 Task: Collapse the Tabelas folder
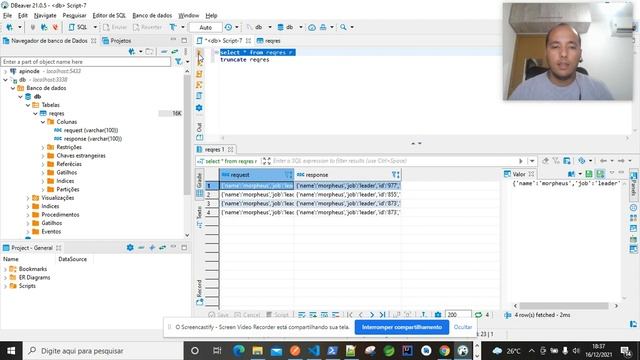[28, 105]
